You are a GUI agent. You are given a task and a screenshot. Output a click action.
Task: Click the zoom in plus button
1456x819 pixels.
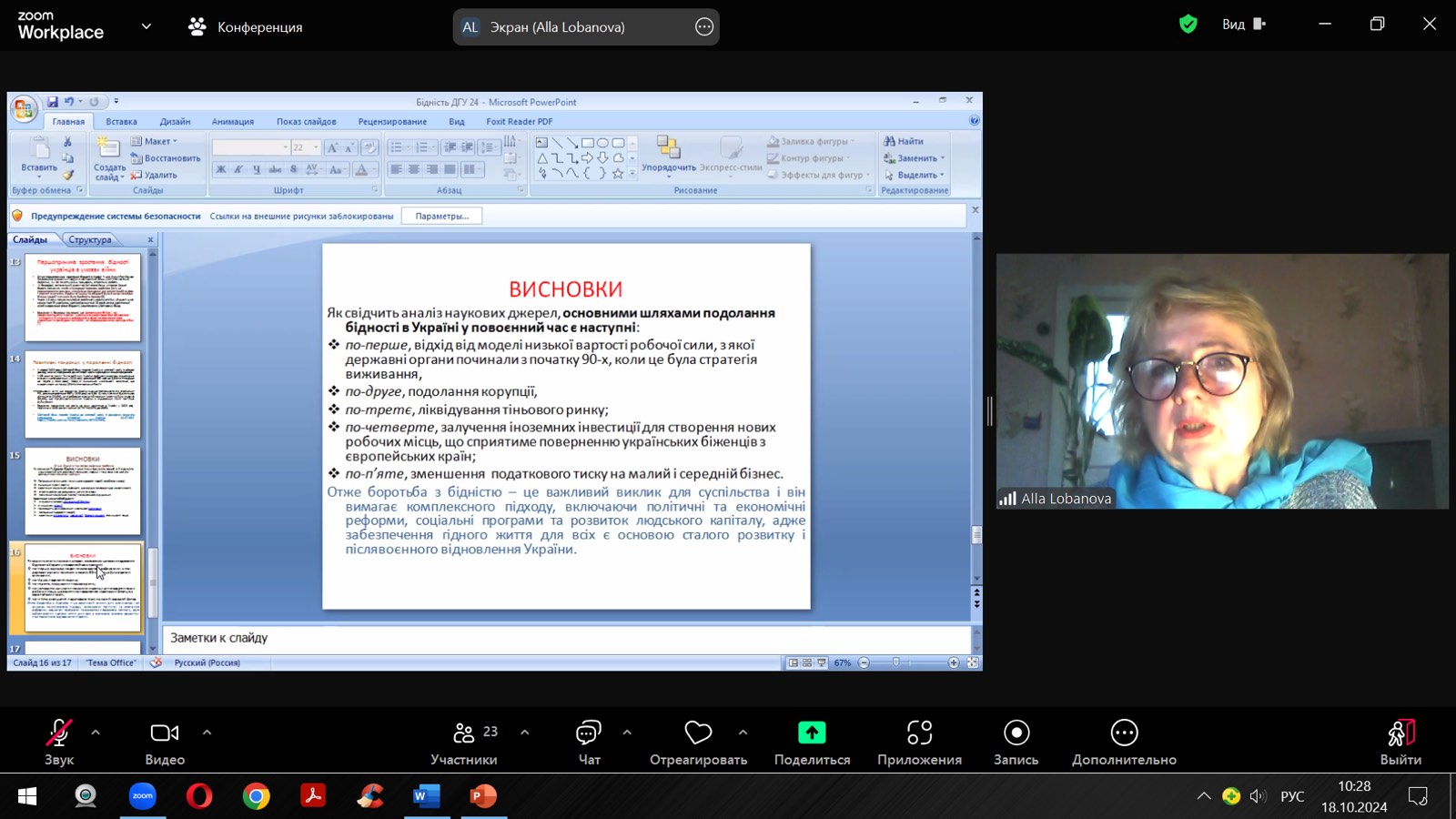pos(954,662)
